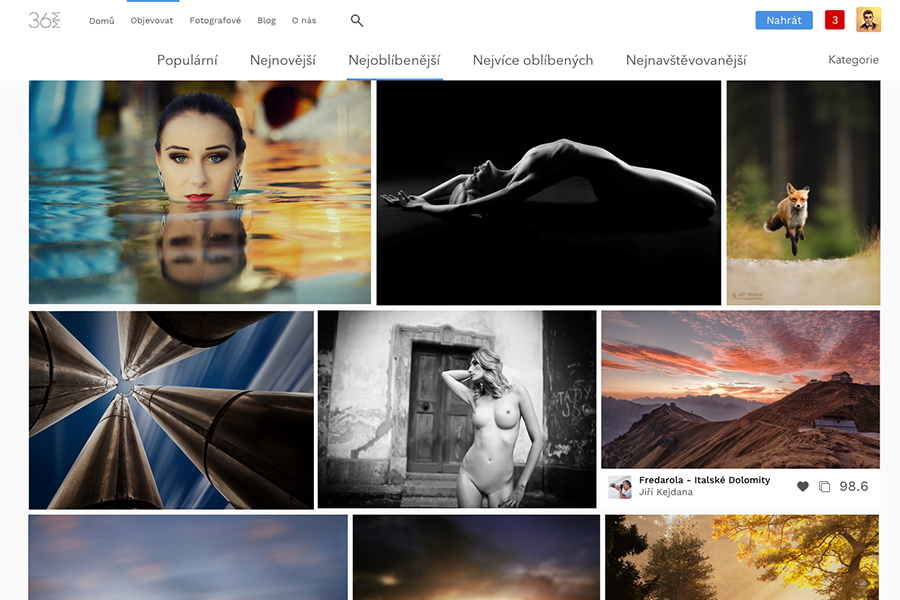The height and width of the screenshot is (600, 900).
Task: Expand the Kategorie filter
Action: tap(853, 60)
